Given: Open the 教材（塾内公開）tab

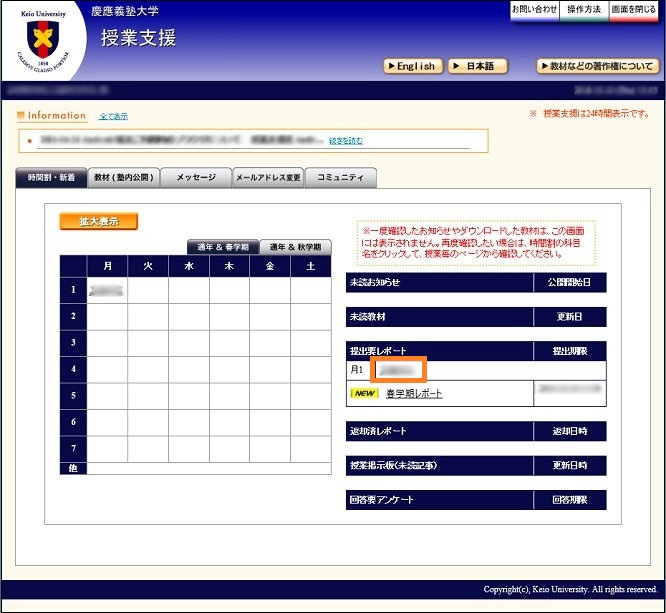Looking at the screenshot, I should tap(124, 178).
